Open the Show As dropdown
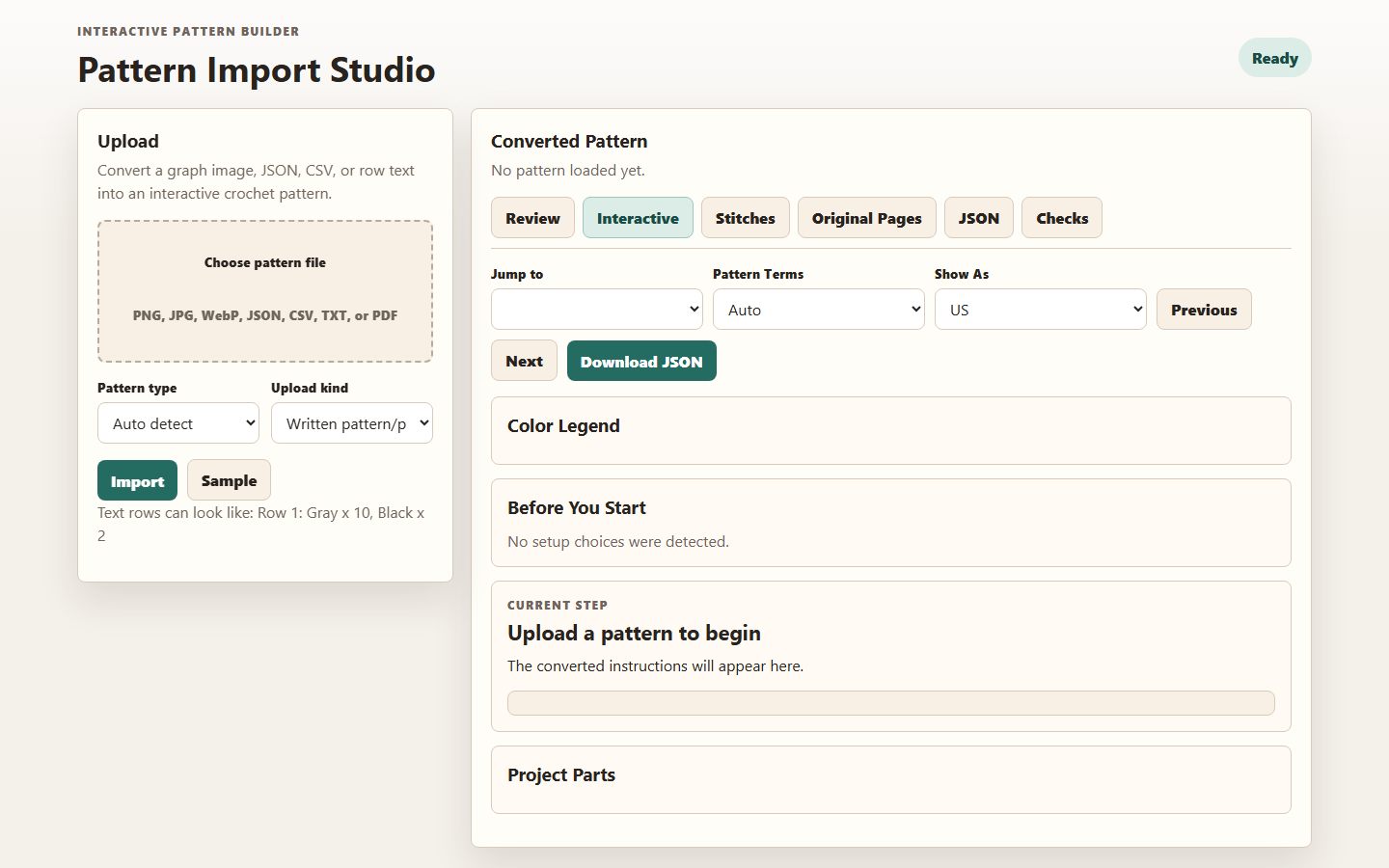Image resolution: width=1389 pixels, height=868 pixels. tap(1041, 310)
